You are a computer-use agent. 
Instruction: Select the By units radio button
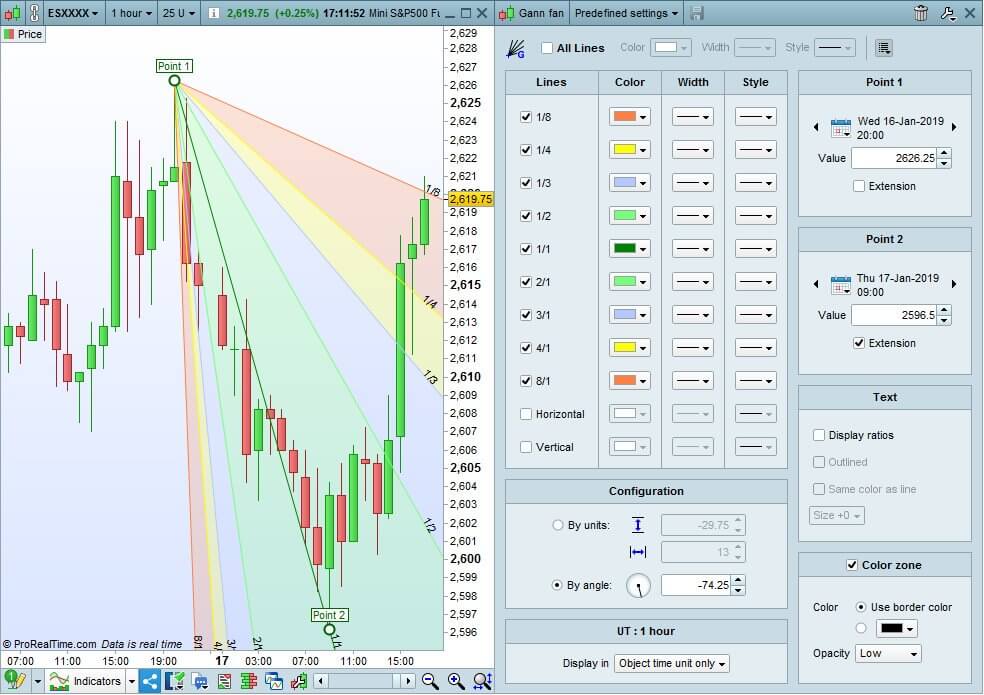click(558, 525)
